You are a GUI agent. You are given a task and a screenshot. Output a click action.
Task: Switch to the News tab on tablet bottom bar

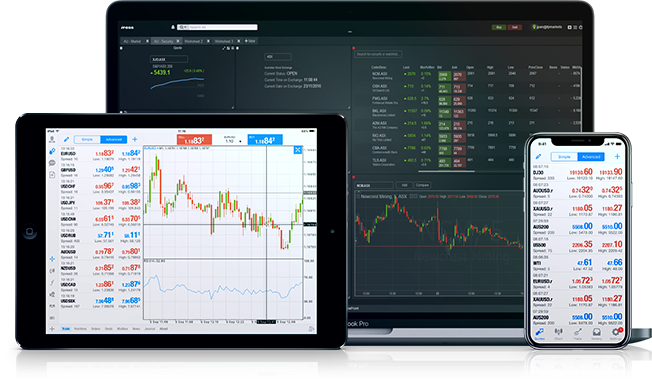136,329
